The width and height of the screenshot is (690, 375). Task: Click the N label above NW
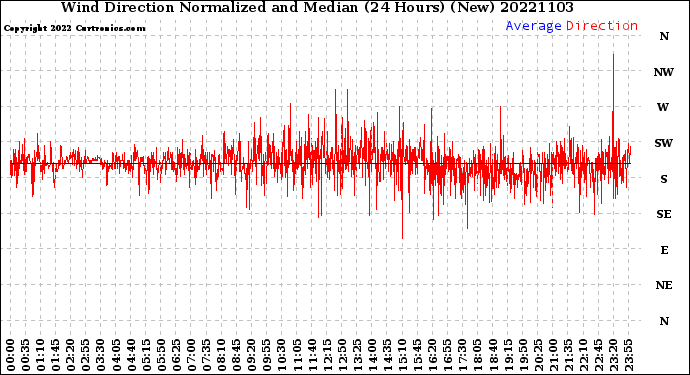tap(664, 37)
